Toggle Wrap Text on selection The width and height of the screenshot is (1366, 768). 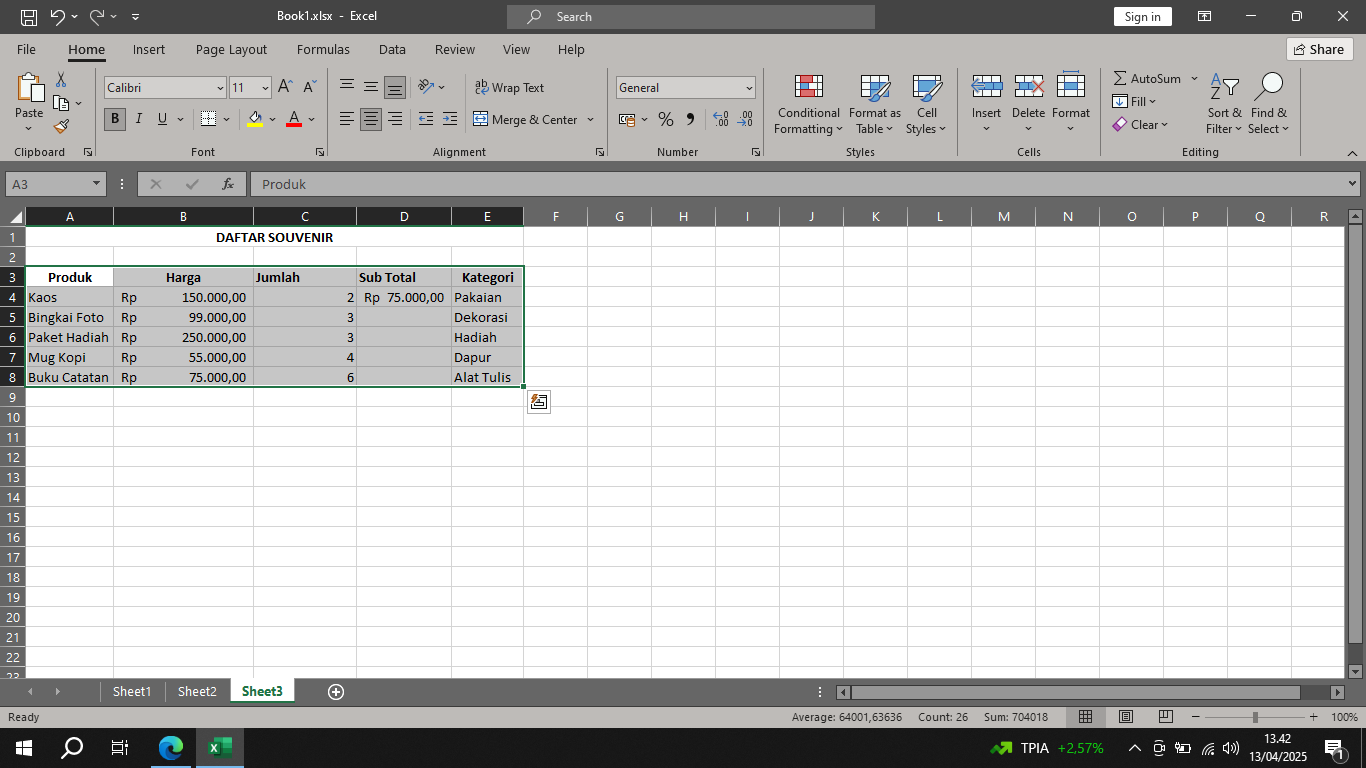point(510,88)
